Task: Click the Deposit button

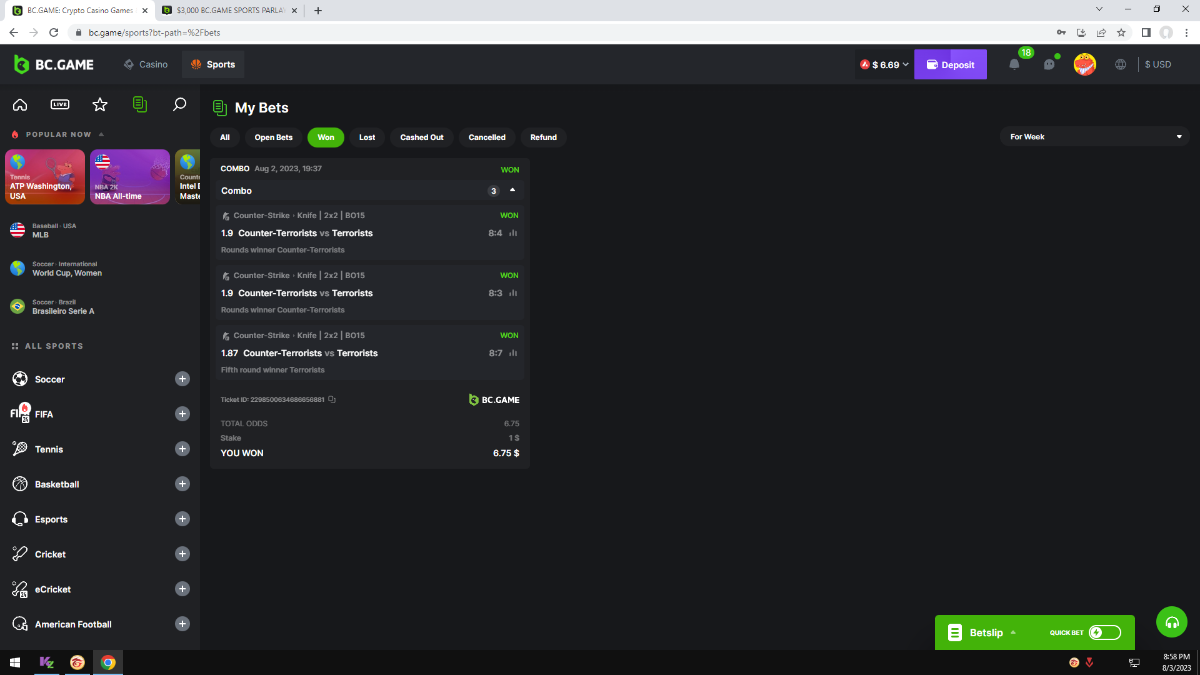Action: [950, 64]
